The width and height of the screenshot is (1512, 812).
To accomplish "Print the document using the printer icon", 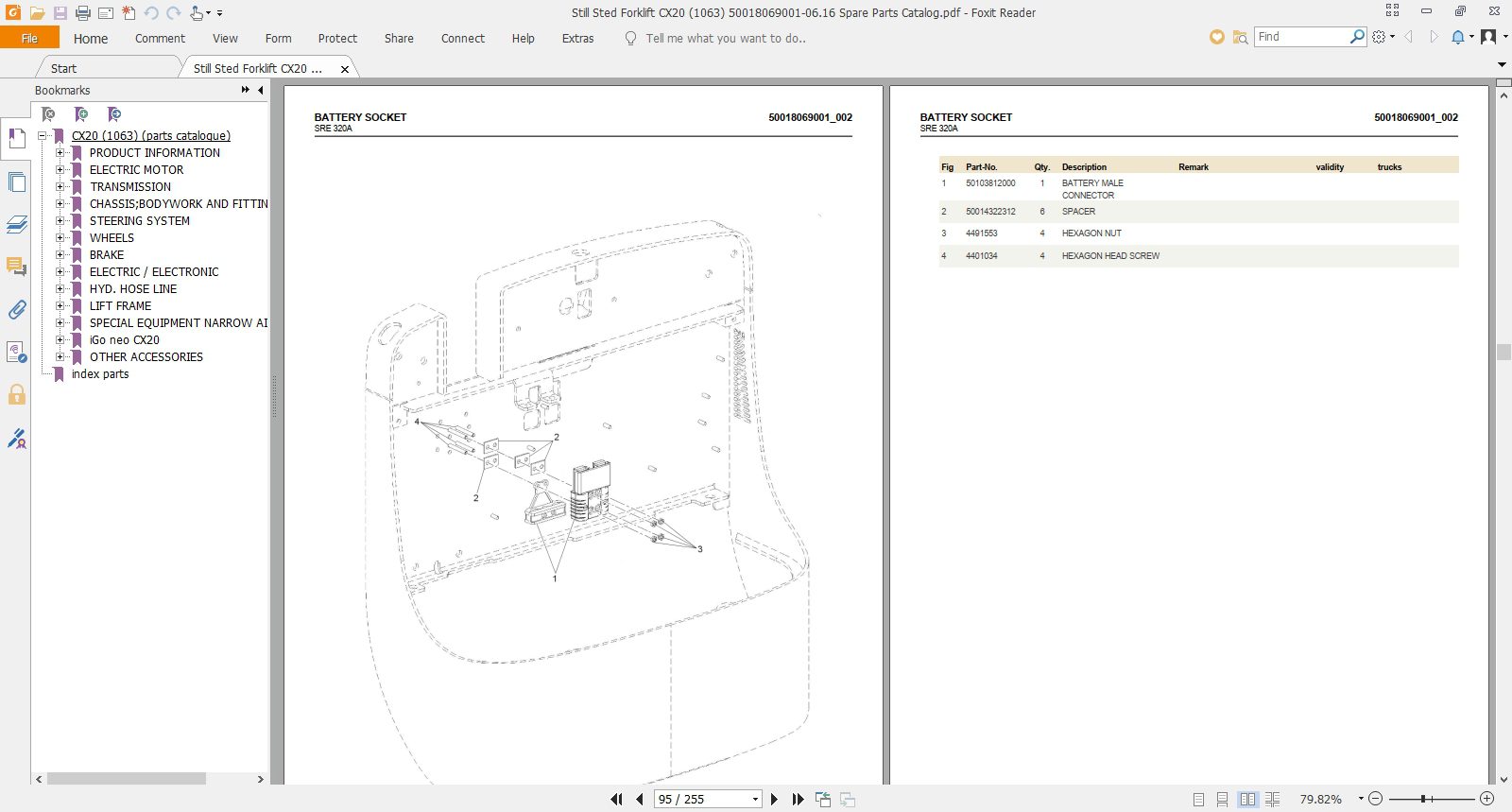I will (83, 13).
